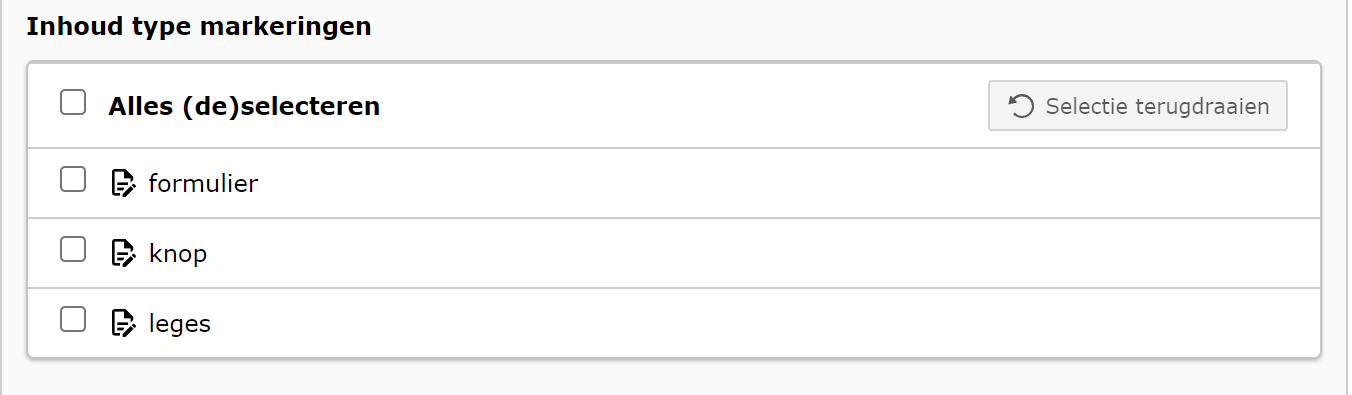Enable the formulier checkbox
Viewport: 1352px width, 395px height.
tap(73, 180)
